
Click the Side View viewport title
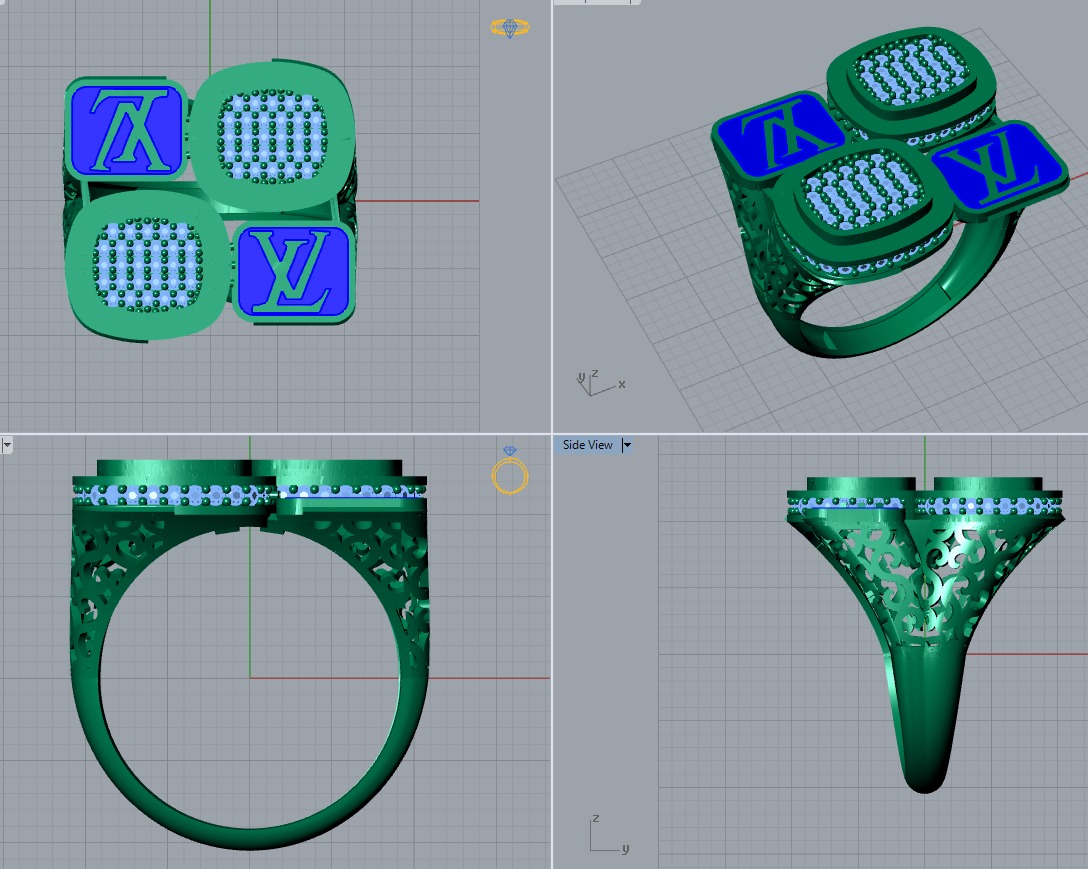[587, 445]
